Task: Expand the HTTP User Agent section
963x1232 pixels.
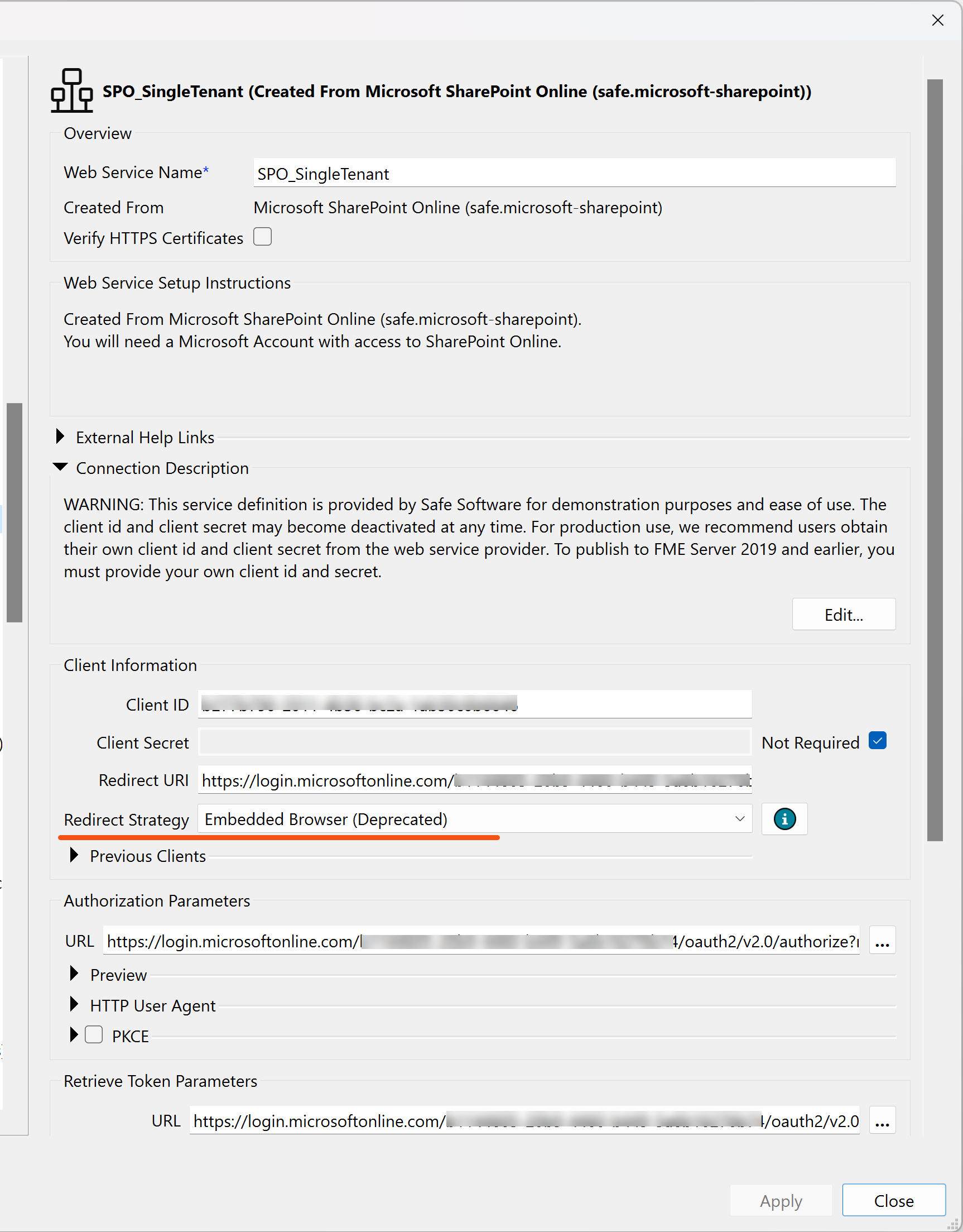Action: [74, 1005]
